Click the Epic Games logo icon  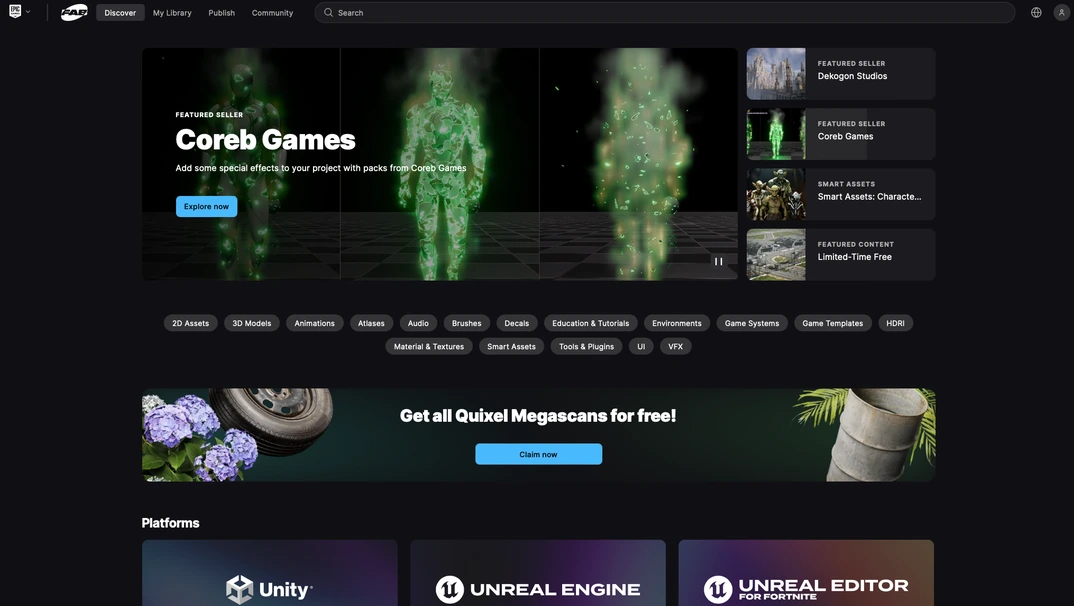coord(15,12)
